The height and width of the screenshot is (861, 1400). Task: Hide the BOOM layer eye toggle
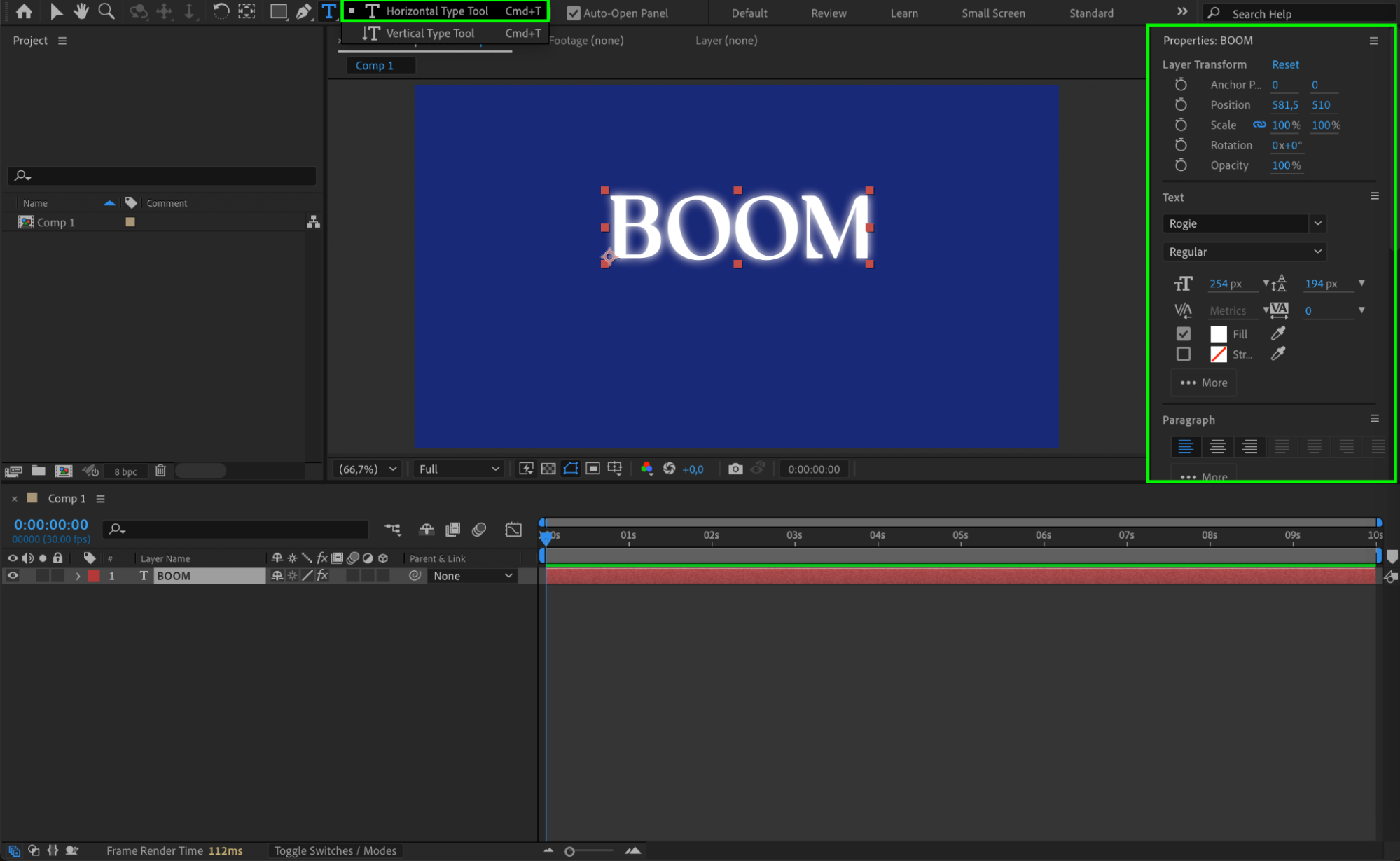pos(13,576)
